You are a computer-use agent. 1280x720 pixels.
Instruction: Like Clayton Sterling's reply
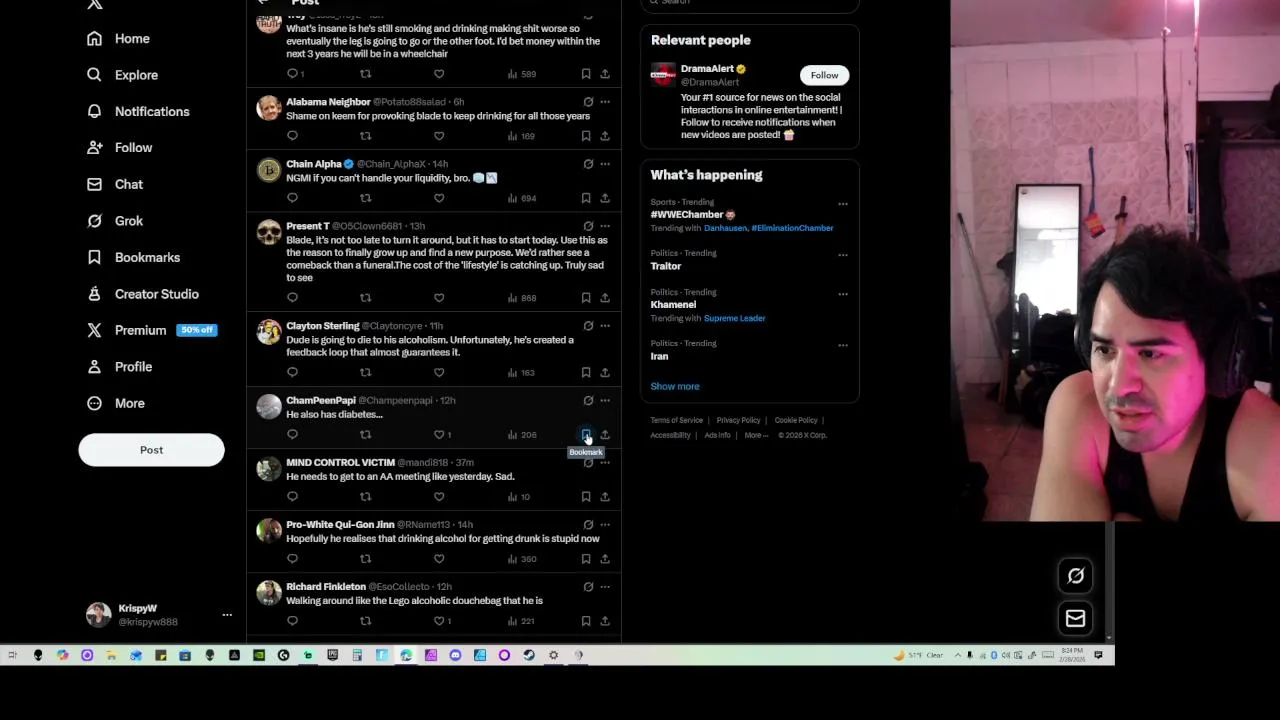coord(439,372)
